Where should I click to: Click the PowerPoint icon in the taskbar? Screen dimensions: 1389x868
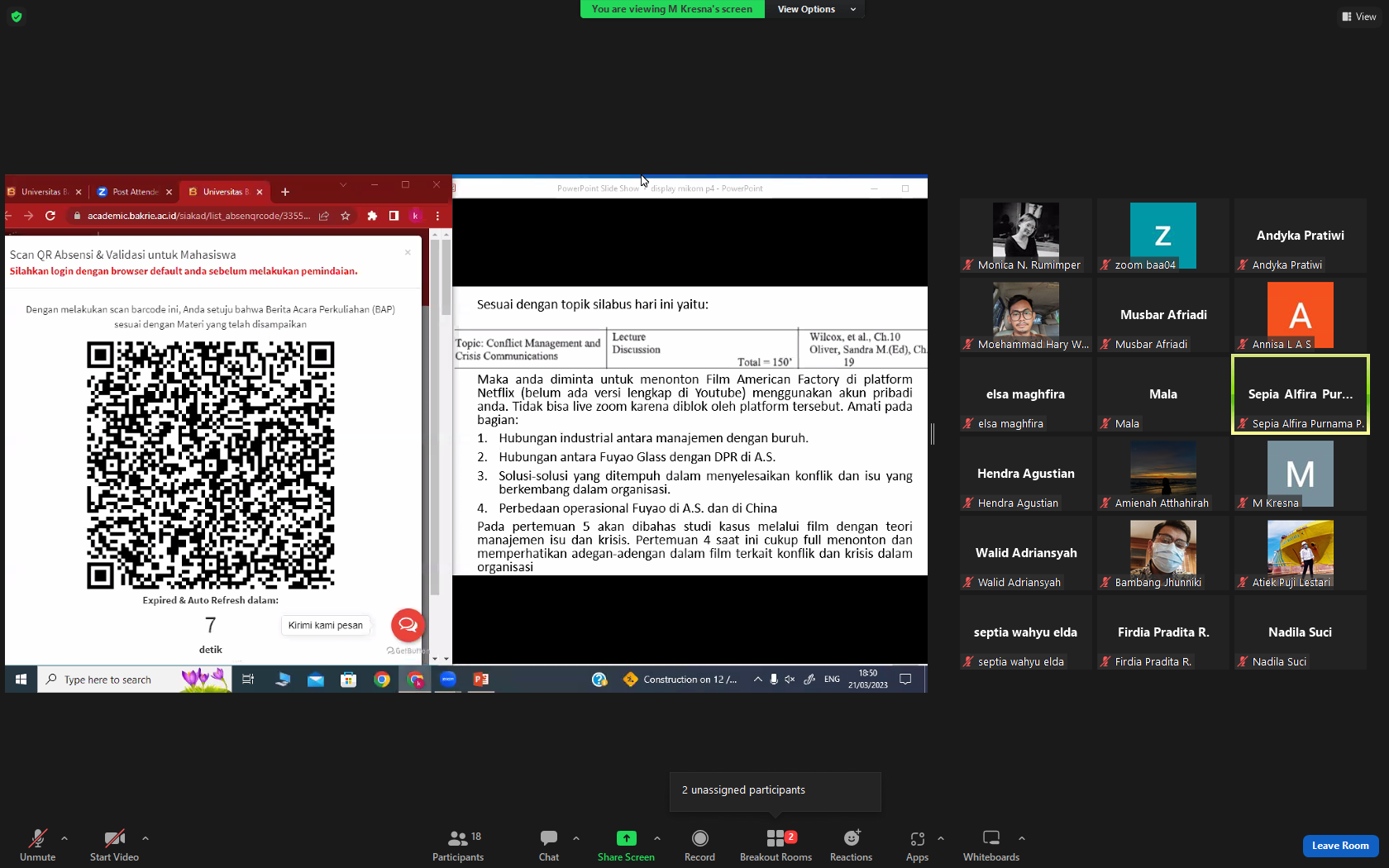coord(480,680)
